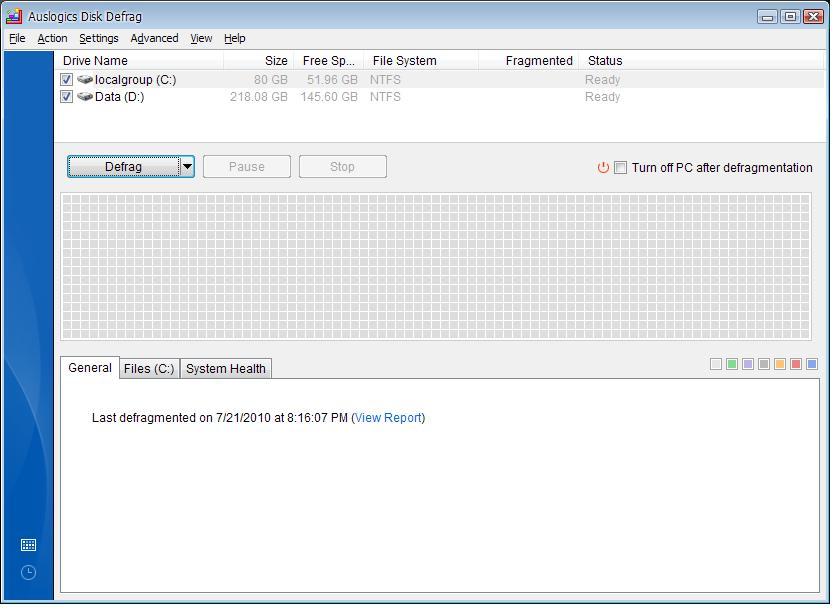Click the Ready status of localgroup (C:)
The height and width of the screenshot is (612, 834).
(603, 80)
